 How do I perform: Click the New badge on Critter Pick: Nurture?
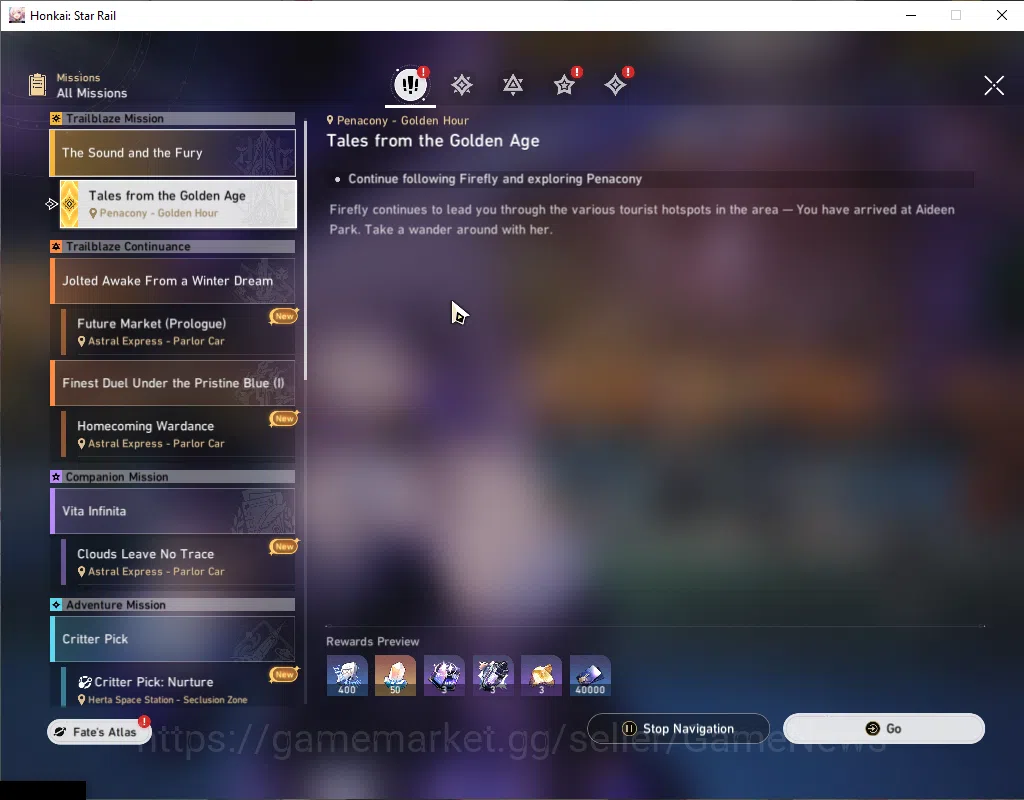pyautogui.click(x=284, y=675)
